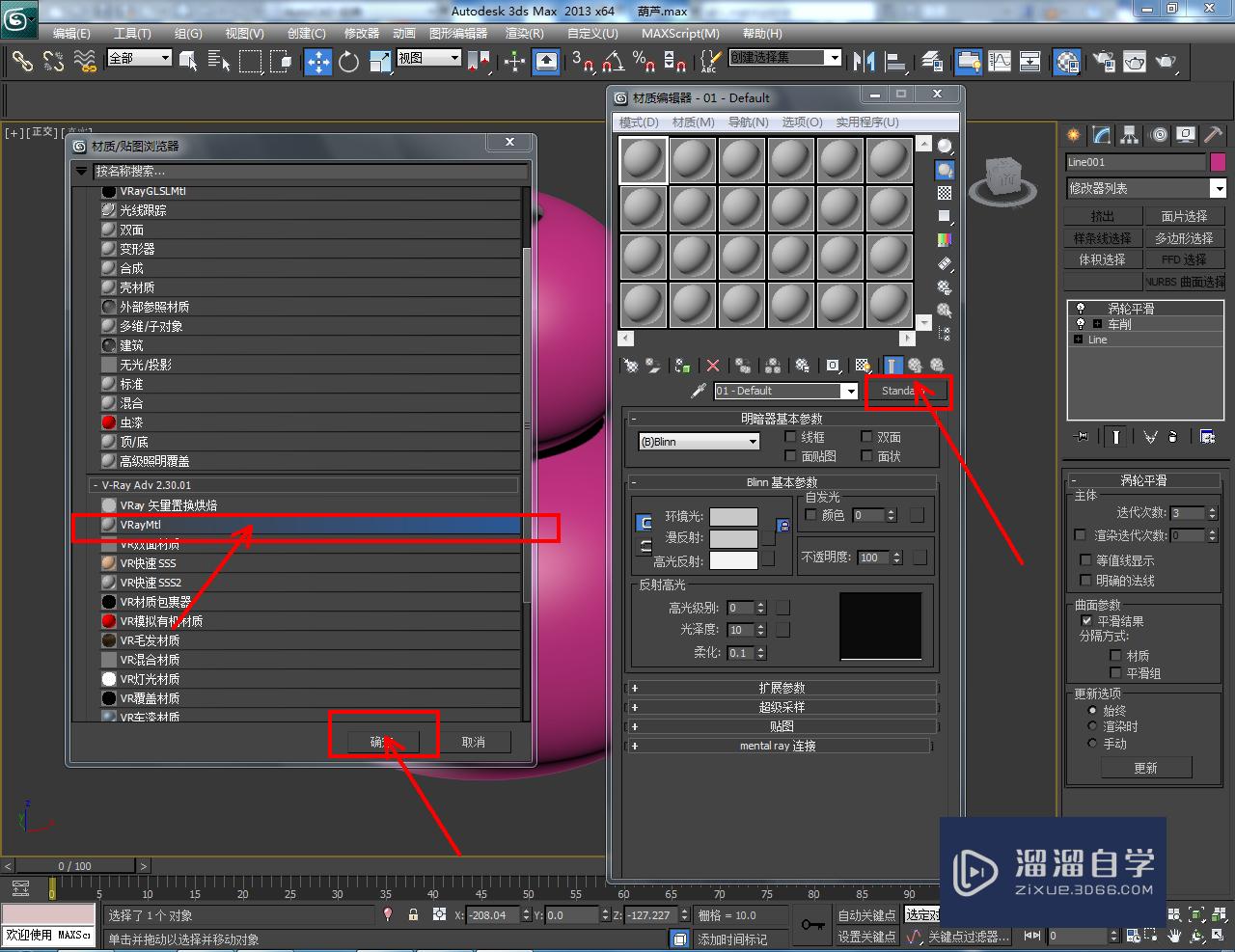Open Select by Name list tool
Screen dimensions: 1235x952
point(219,62)
